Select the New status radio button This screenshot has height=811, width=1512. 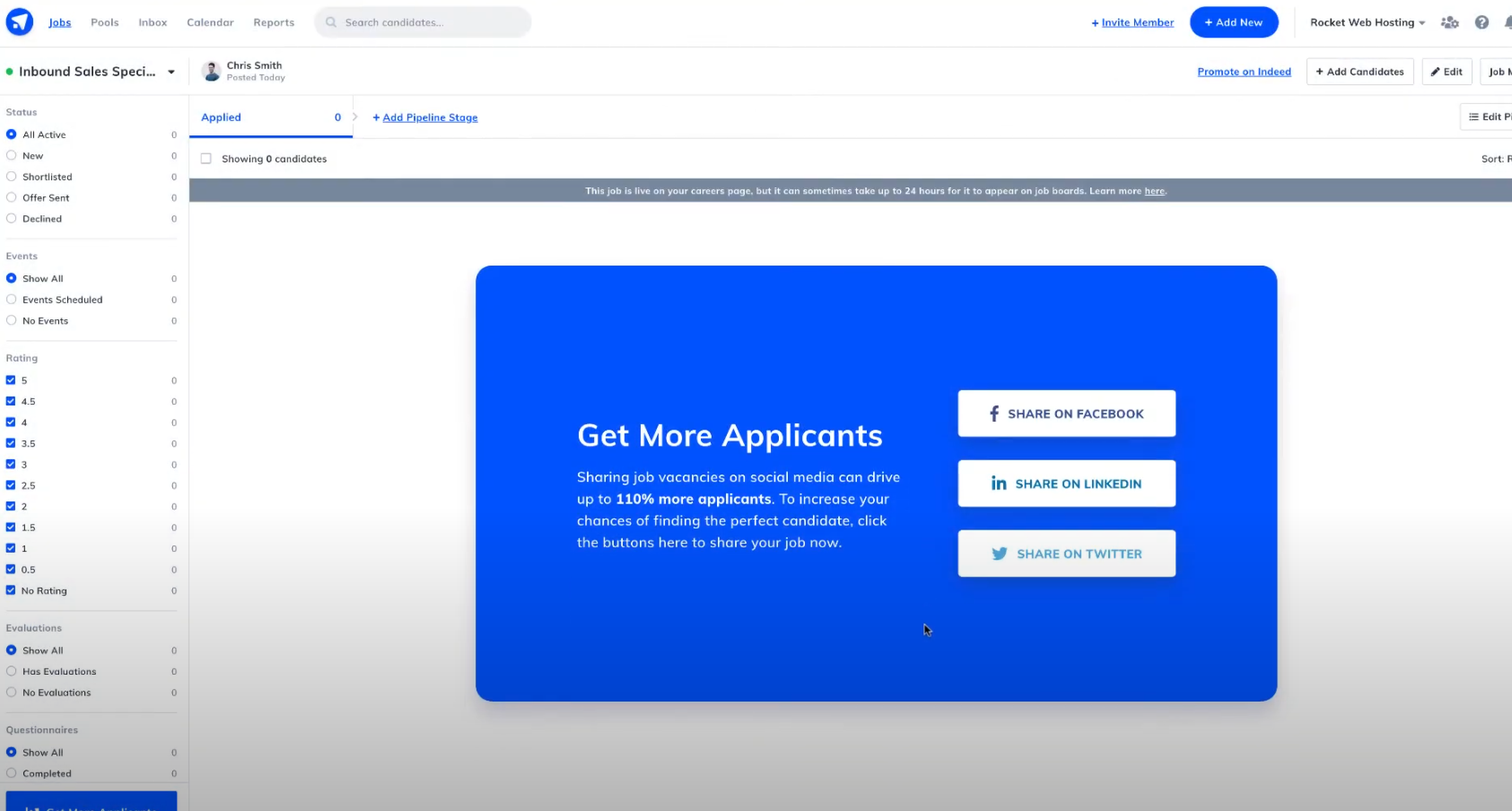10,155
